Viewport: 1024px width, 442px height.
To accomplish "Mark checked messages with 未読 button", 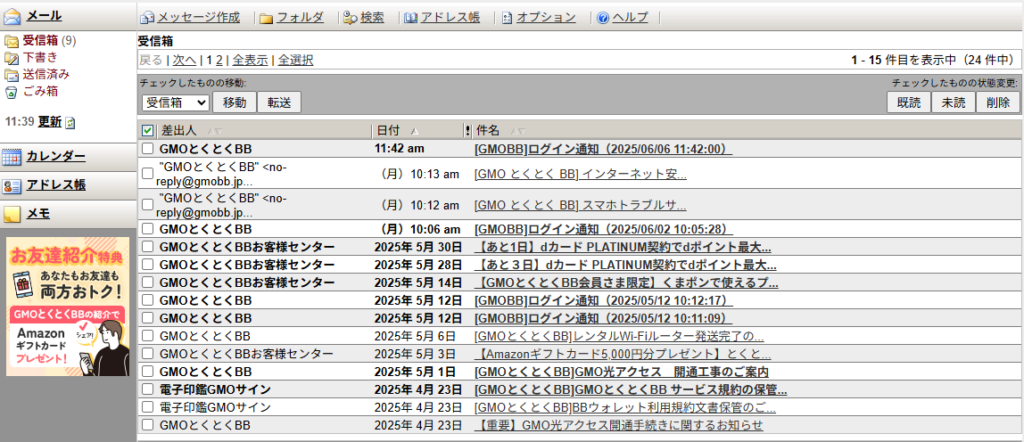I will [953, 103].
